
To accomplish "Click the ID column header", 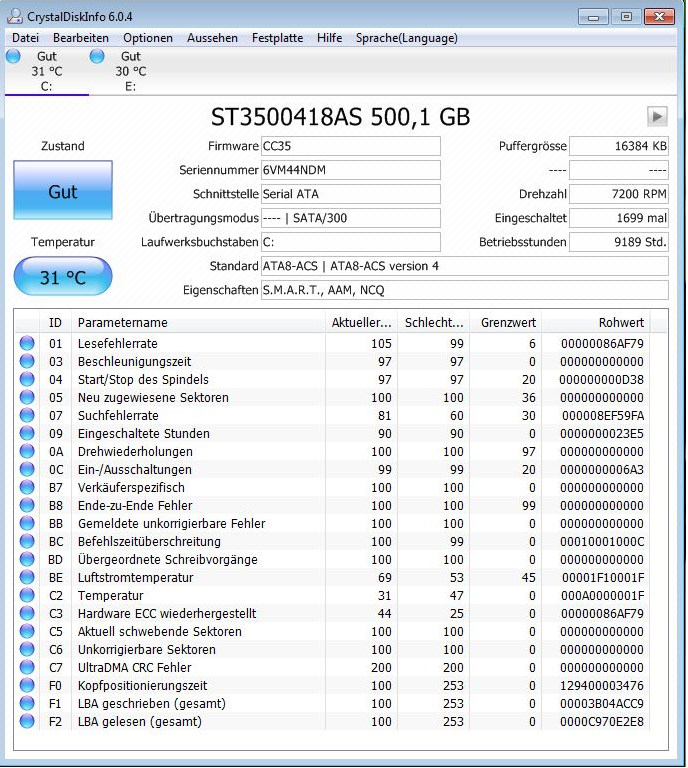I will 55,323.
